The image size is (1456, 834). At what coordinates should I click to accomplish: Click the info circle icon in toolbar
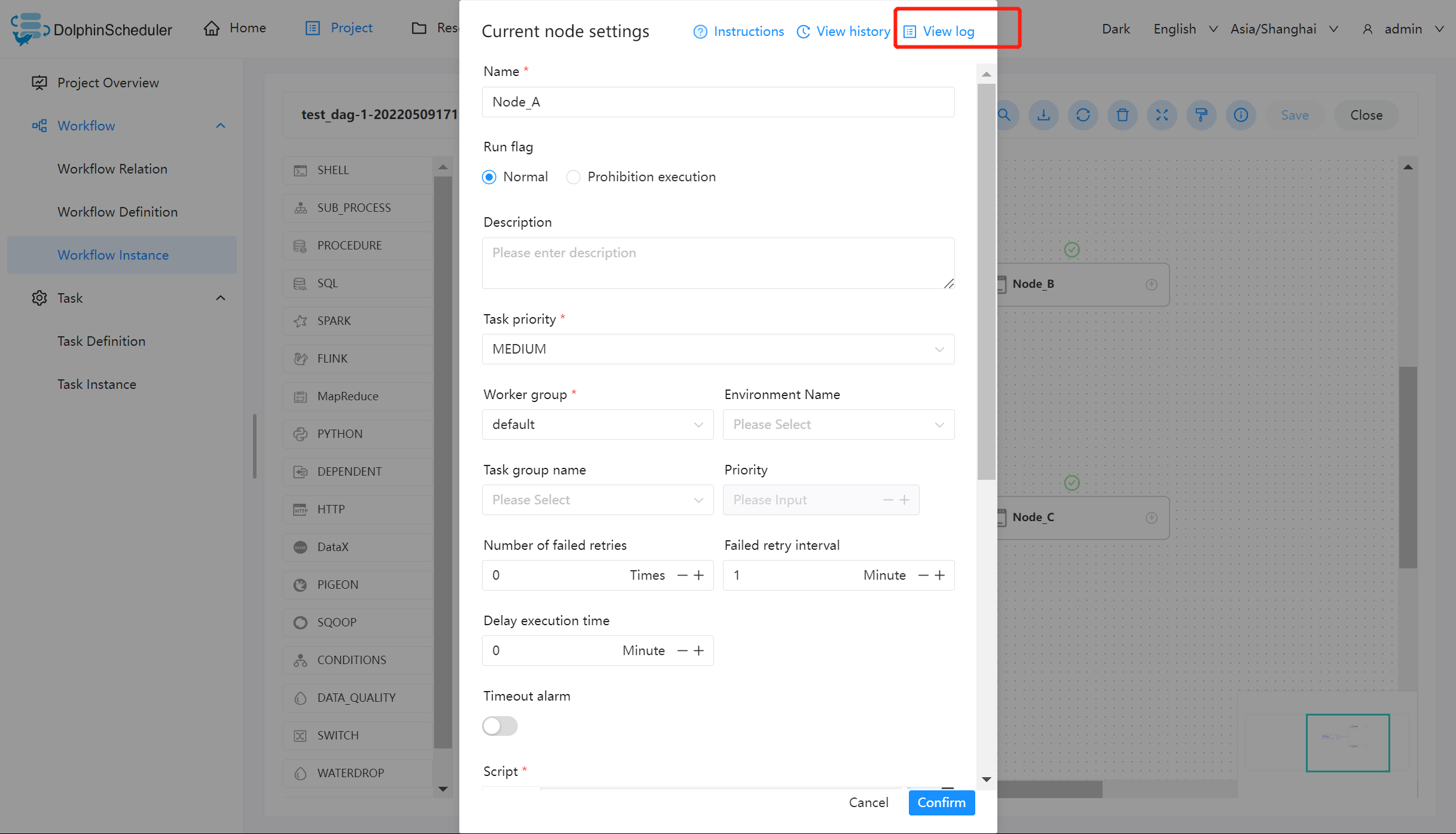[x=1241, y=115]
